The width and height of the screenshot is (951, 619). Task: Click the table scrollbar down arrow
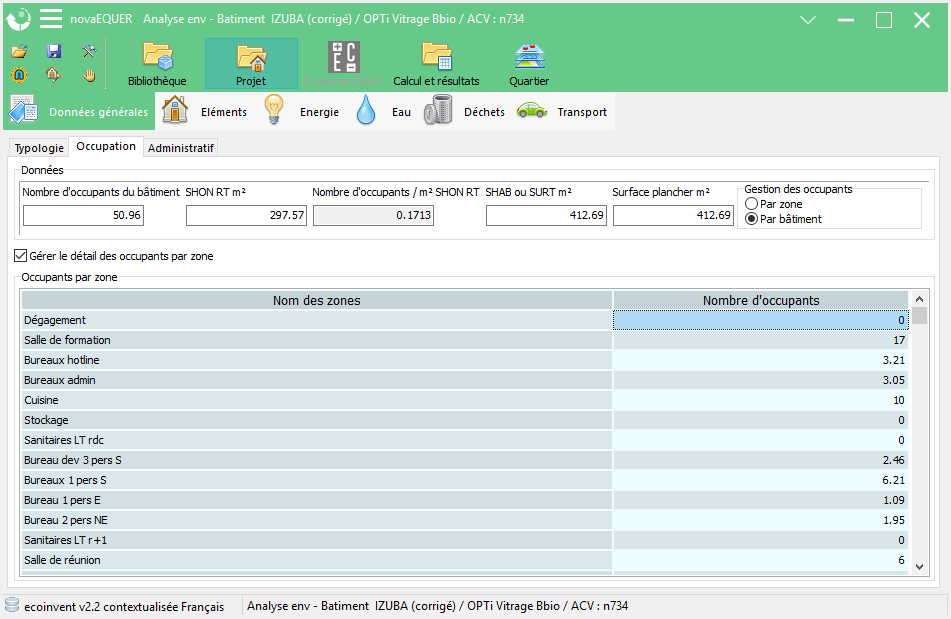[919, 567]
